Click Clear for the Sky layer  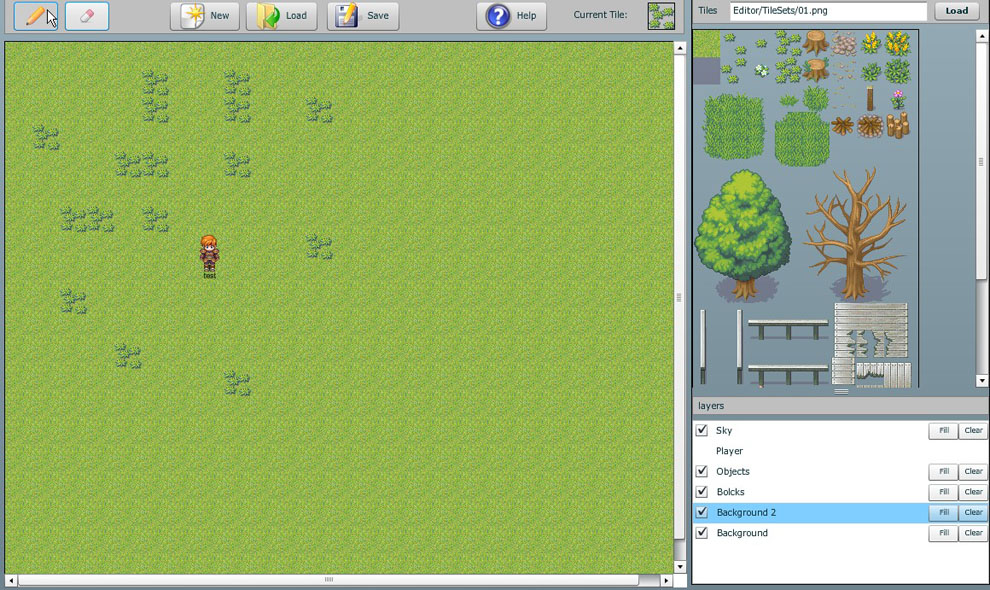coord(973,431)
